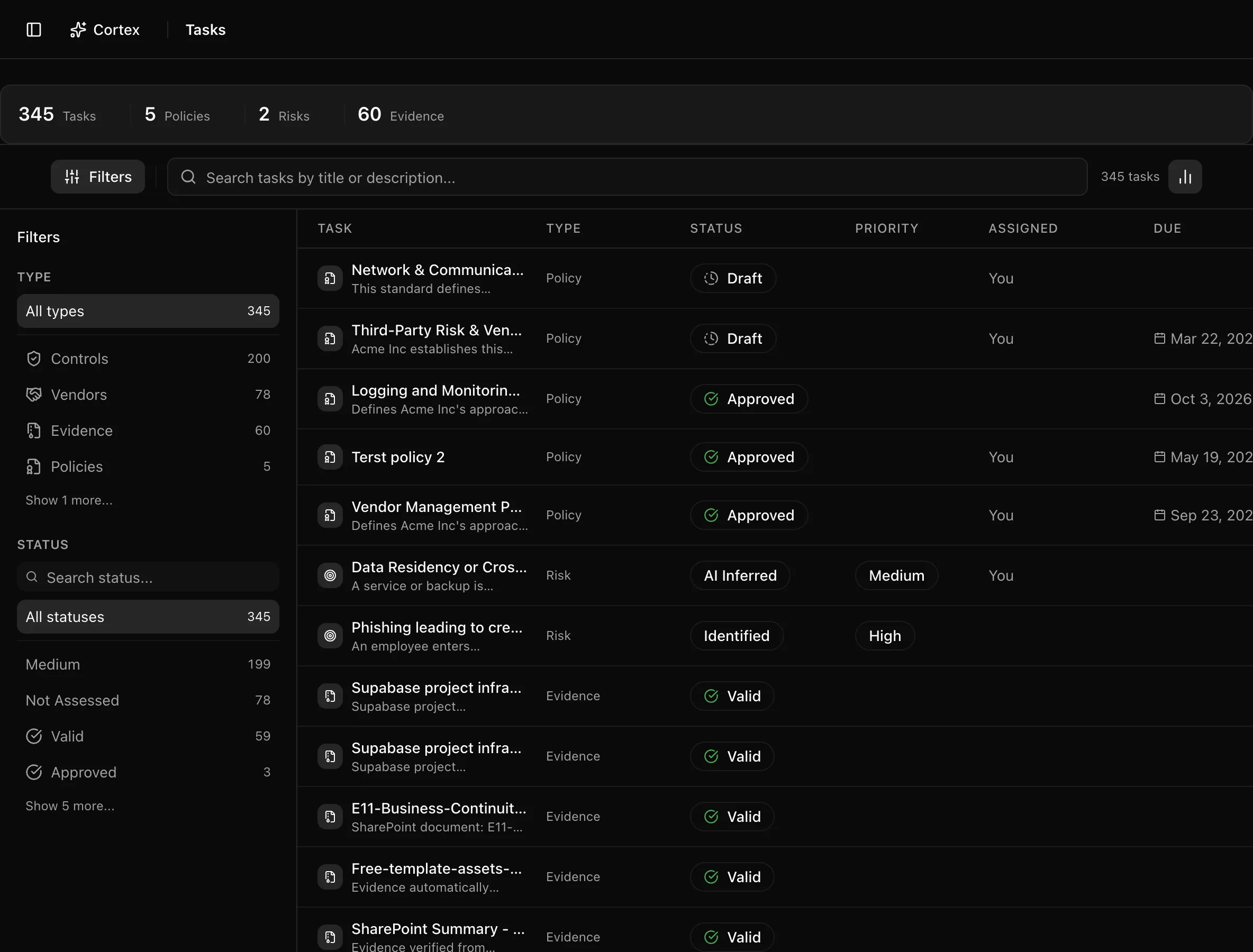This screenshot has height=952, width=1253.
Task: Filter by Approved status
Action: point(148,772)
